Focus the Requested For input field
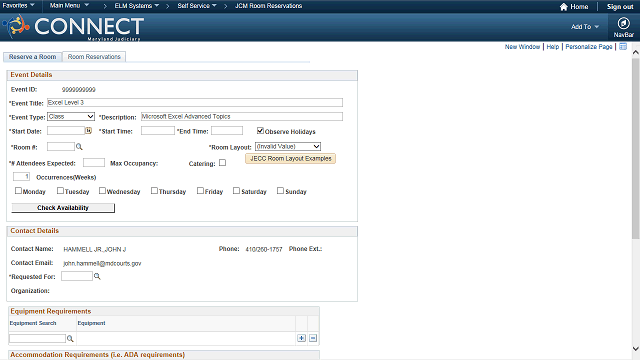 [x=77, y=276]
